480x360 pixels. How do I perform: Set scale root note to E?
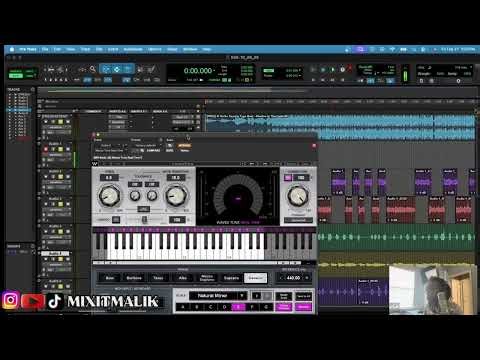click(238, 307)
